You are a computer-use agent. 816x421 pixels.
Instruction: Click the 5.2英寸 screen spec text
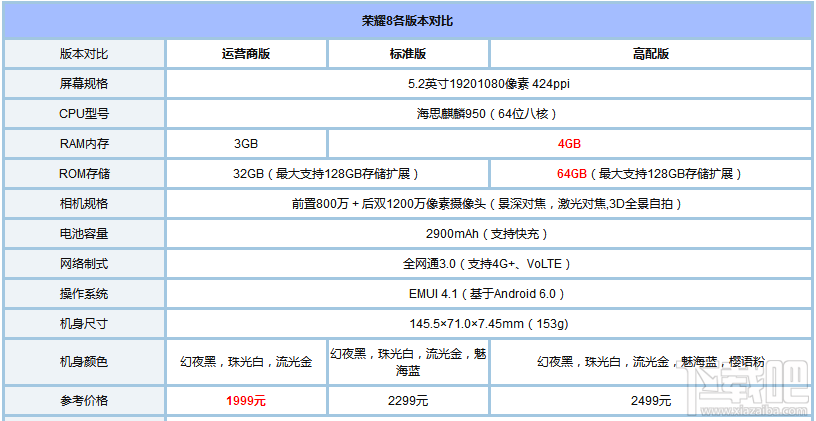point(489,84)
